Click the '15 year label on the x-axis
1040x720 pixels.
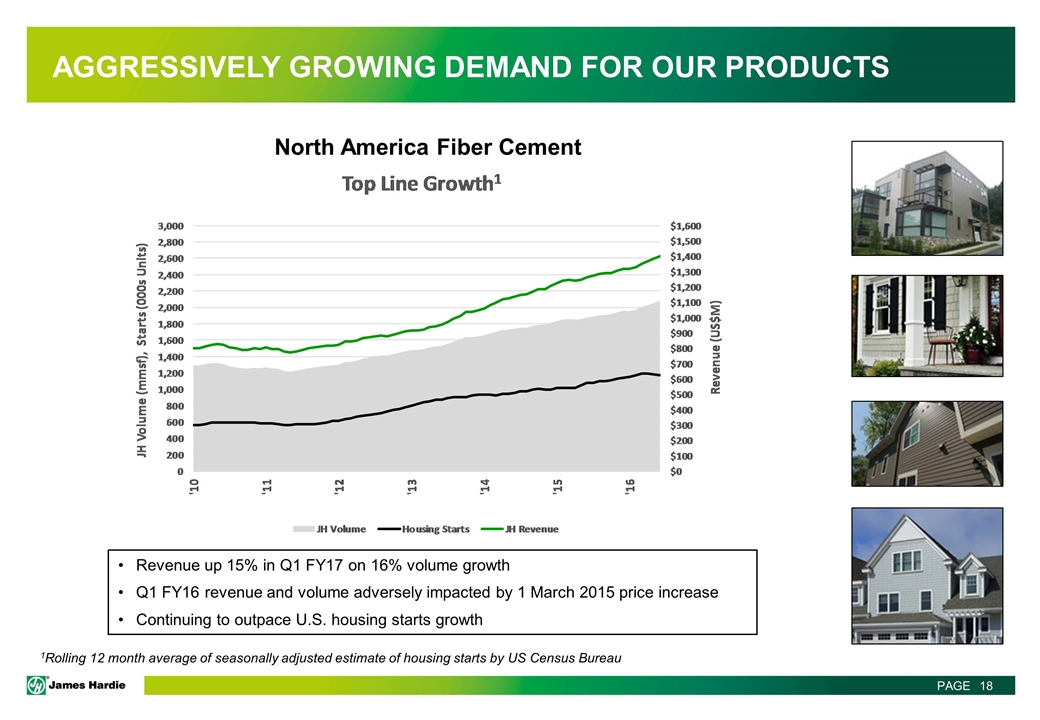(558, 486)
